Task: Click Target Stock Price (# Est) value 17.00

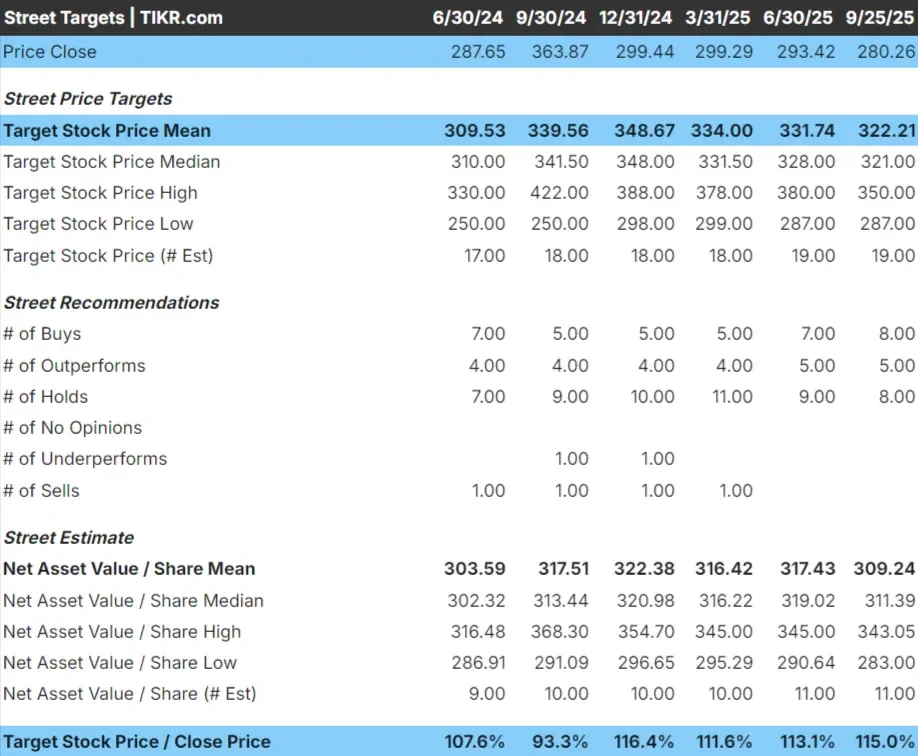Action: pos(484,256)
